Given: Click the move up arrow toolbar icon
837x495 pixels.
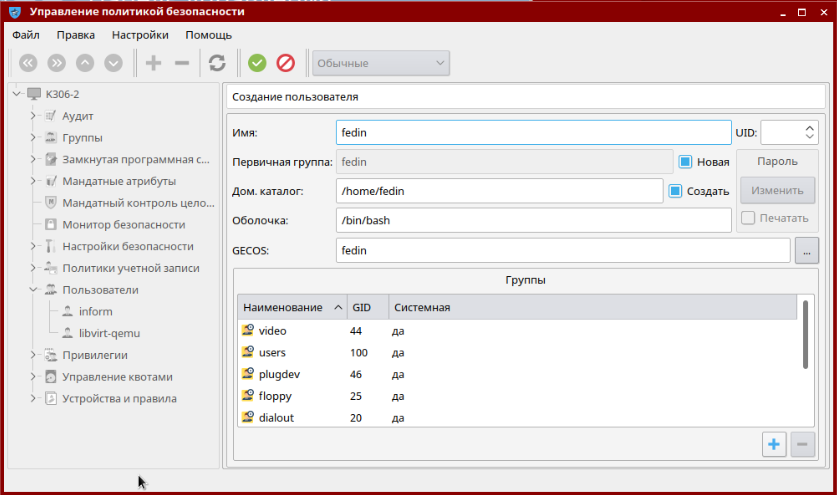Looking at the screenshot, I should click(85, 63).
